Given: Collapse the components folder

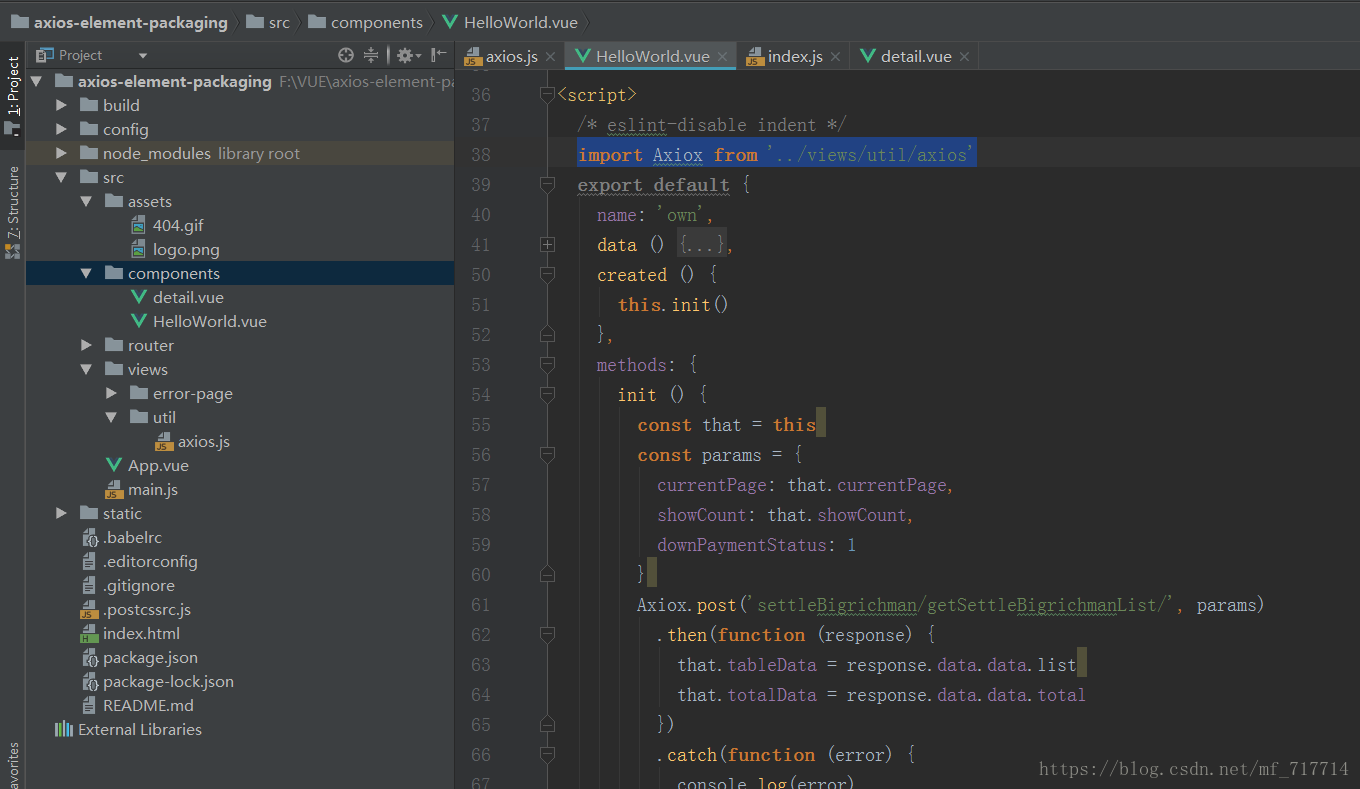Looking at the screenshot, I should pyautogui.click(x=86, y=273).
